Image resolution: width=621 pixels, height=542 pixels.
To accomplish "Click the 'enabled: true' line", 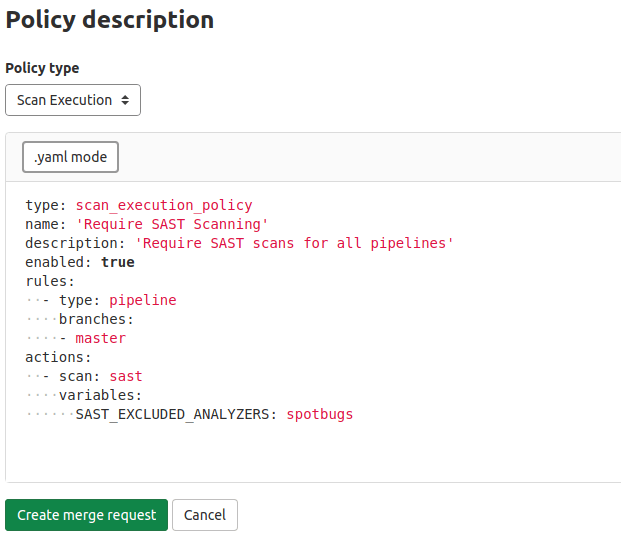I will coord(80,262).
